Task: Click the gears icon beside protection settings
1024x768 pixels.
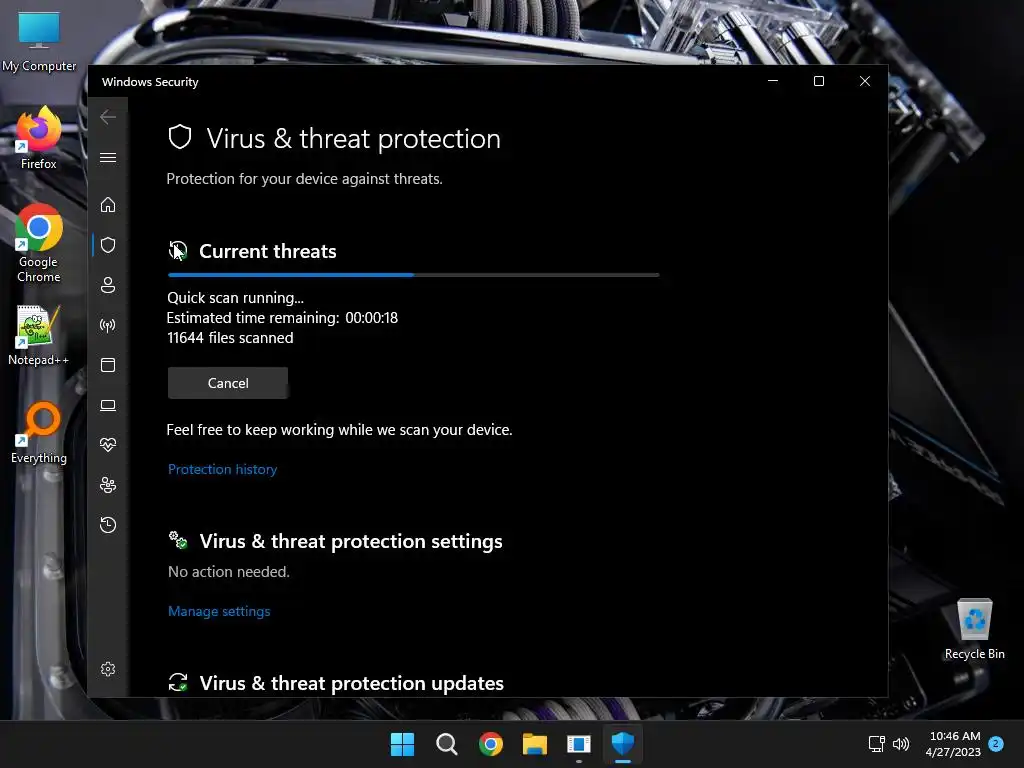Action: [178, 540]
